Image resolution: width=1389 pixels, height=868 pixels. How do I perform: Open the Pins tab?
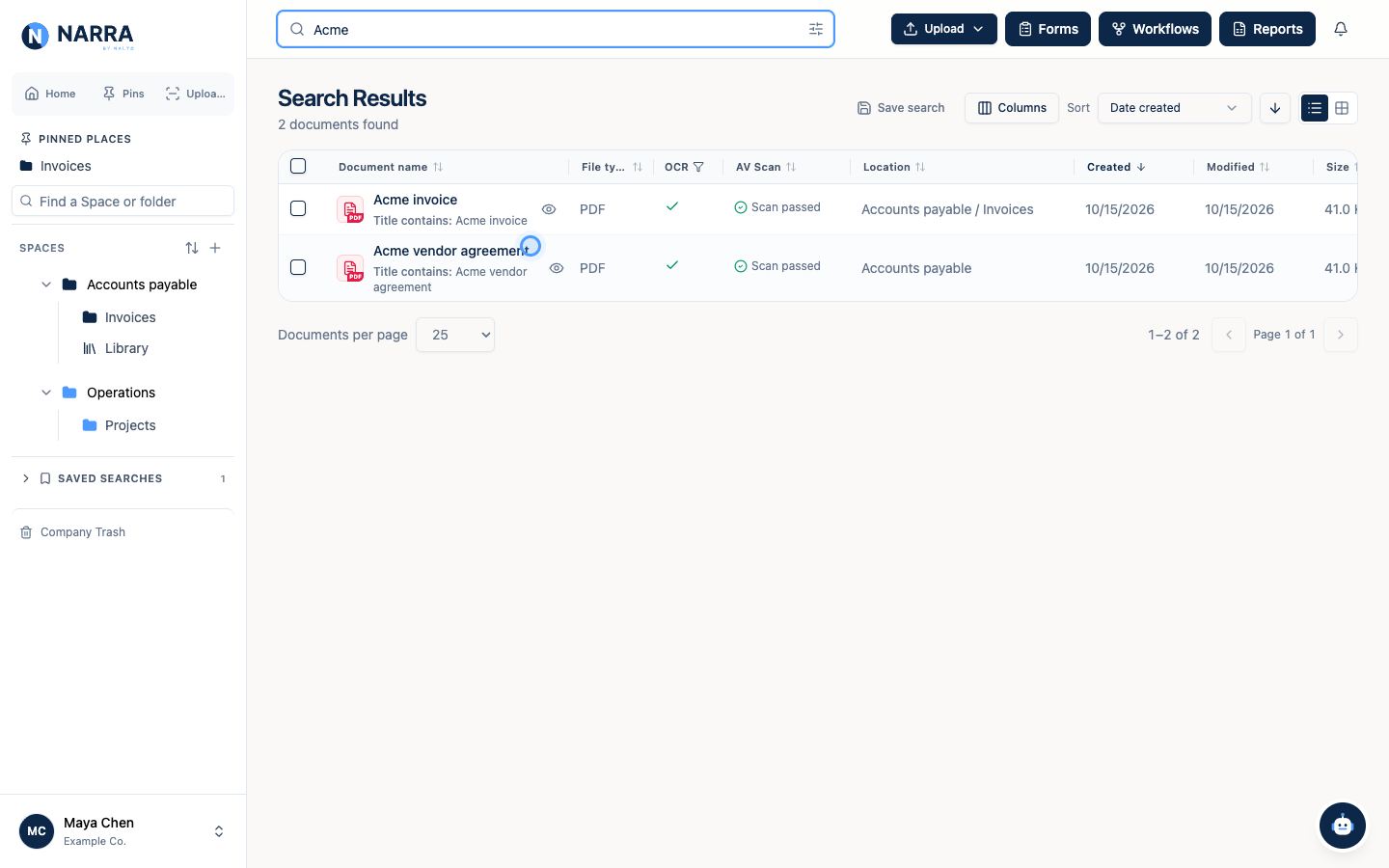point(123,94)
